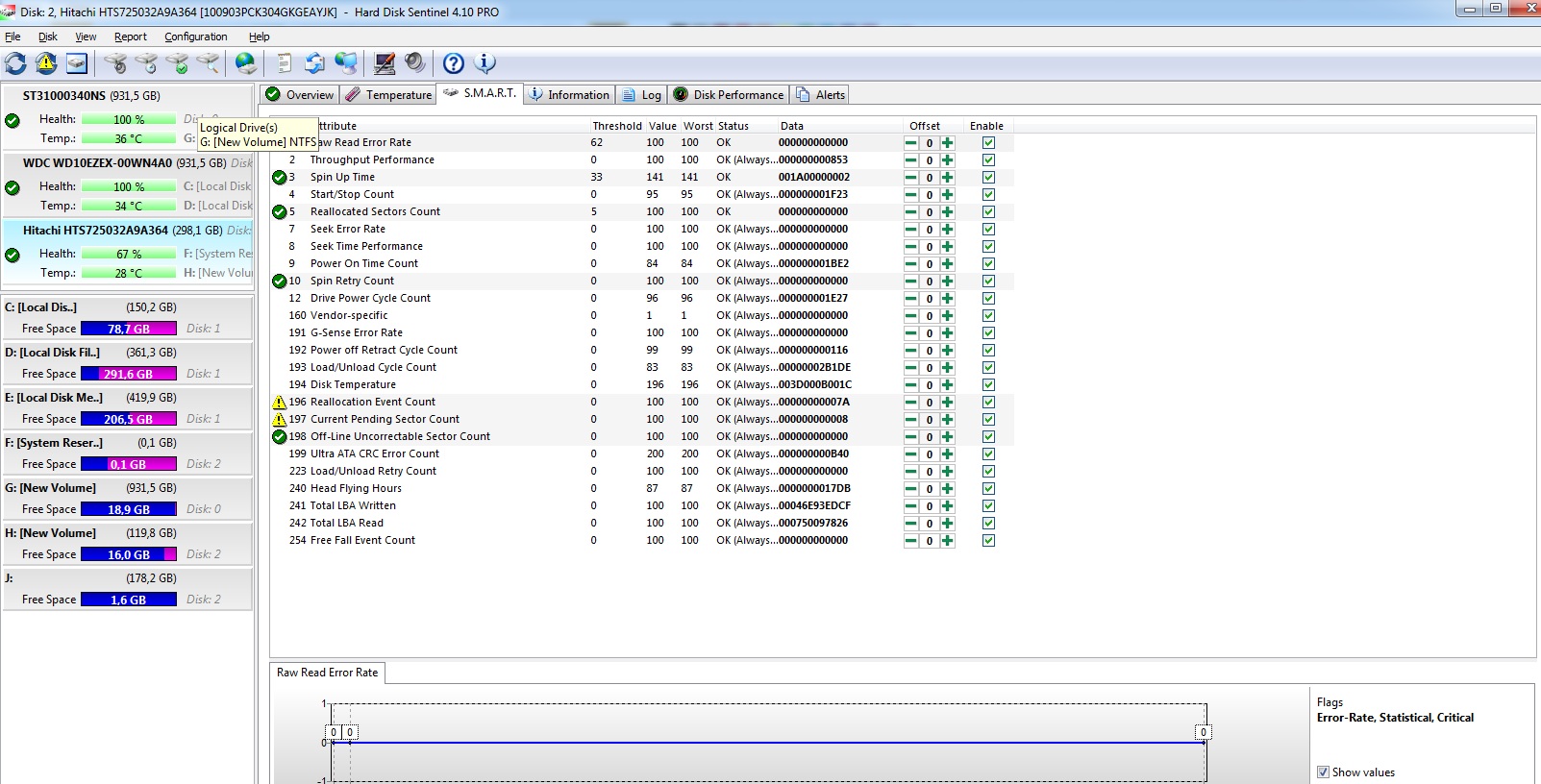
Task: Switch to the Disk Performance tab
Action: click(x=729, y=95)
